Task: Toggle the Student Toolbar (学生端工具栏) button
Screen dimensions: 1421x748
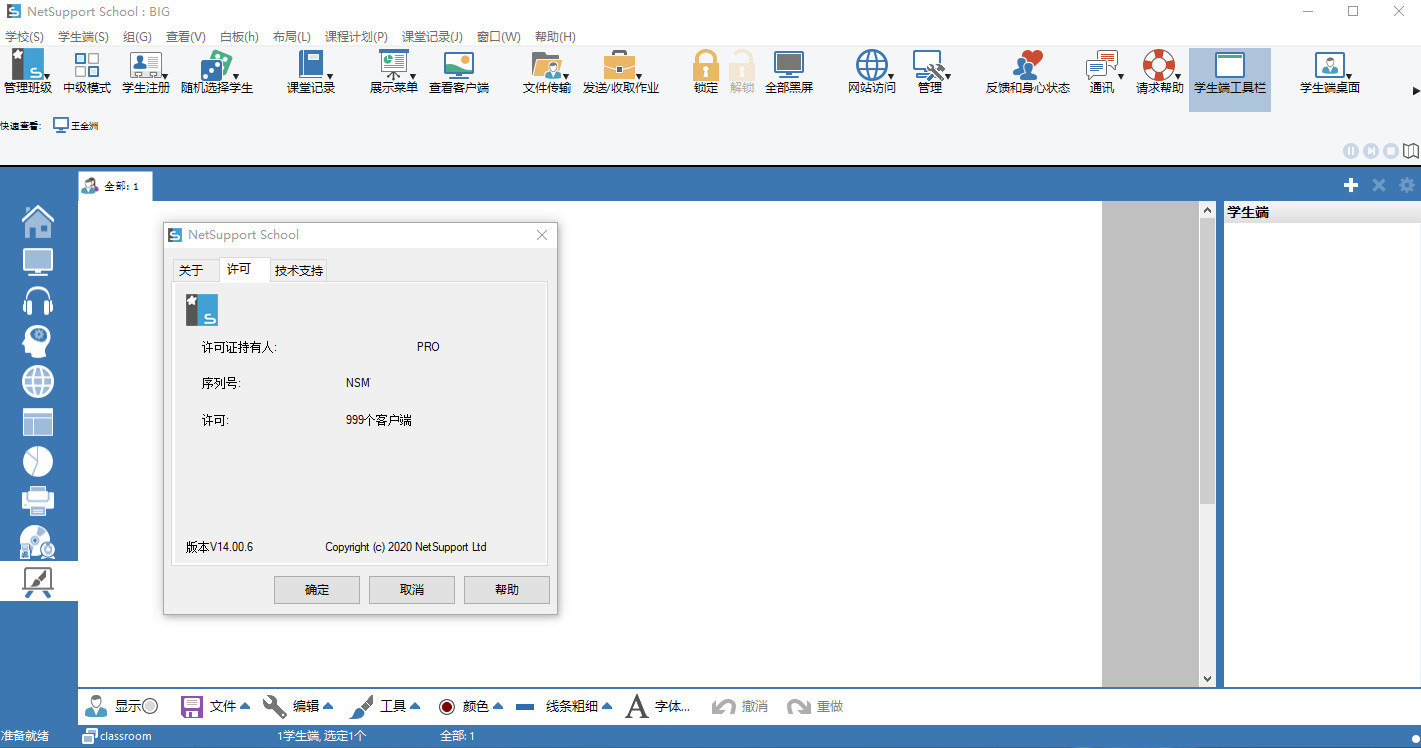Action: [1229, 72]
